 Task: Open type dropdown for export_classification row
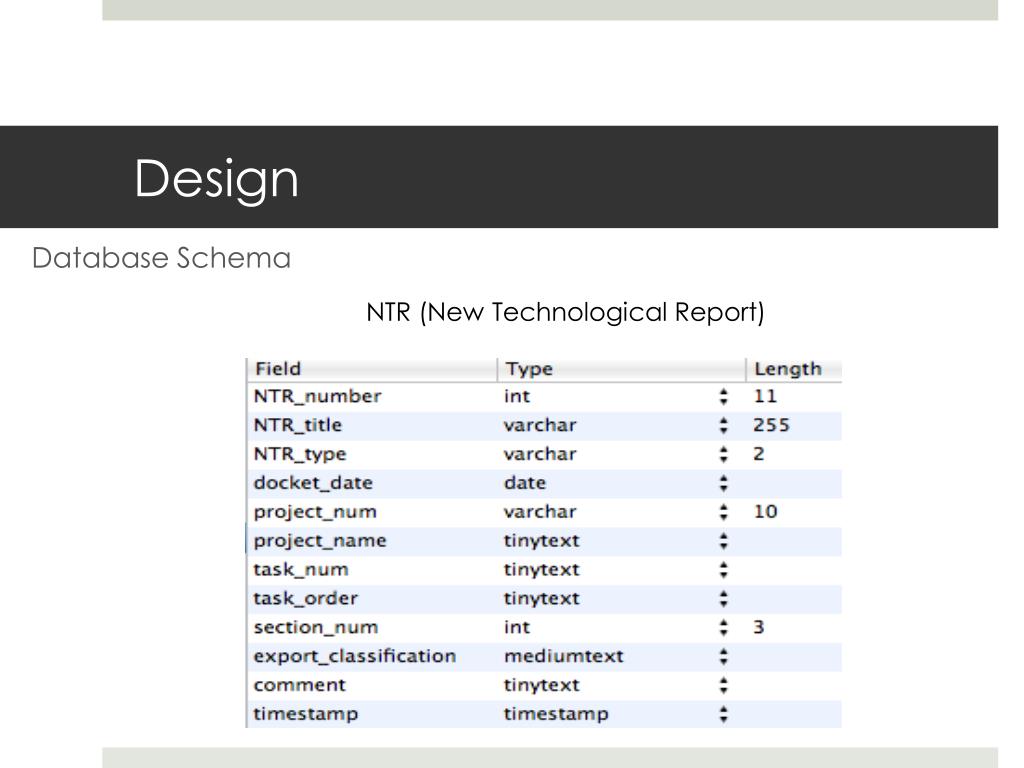coord(723,656)
